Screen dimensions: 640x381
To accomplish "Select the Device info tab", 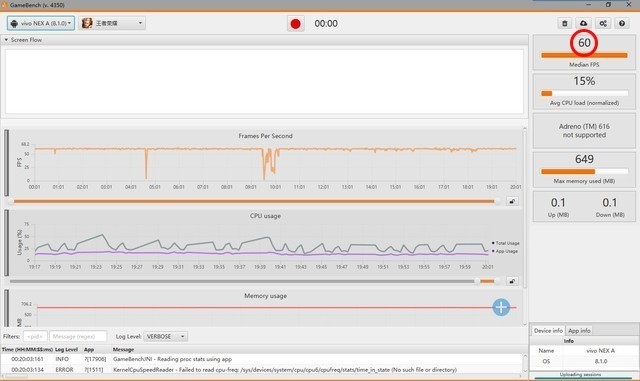I will [548, 330].
